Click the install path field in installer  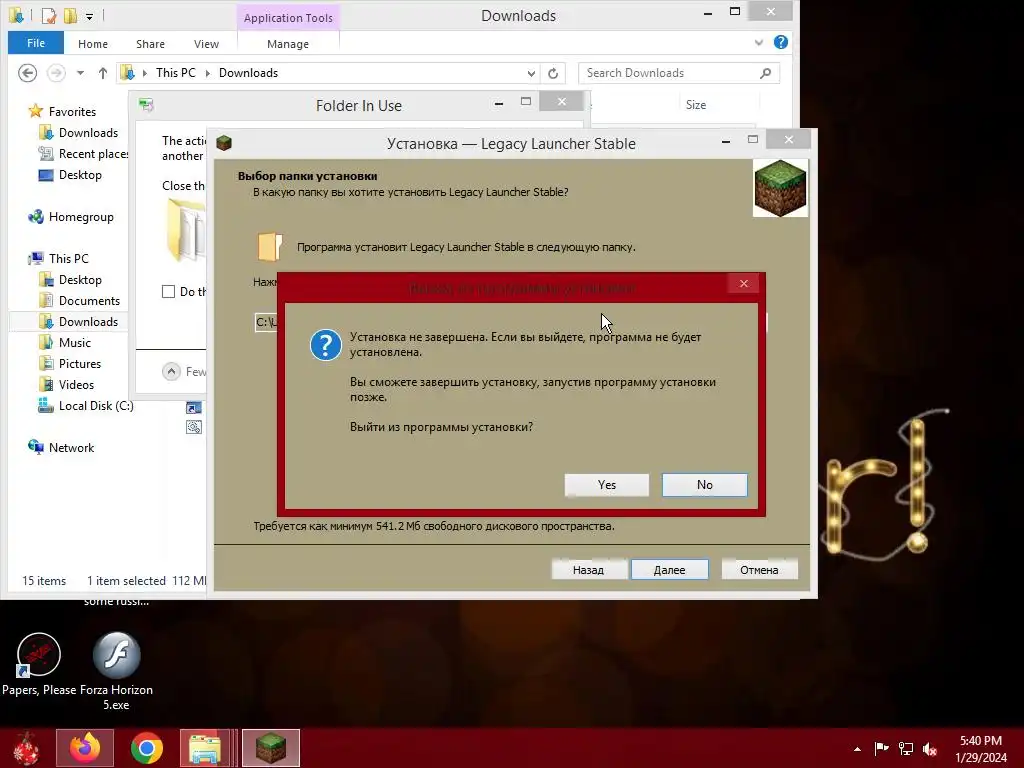[x=266, y=322]
